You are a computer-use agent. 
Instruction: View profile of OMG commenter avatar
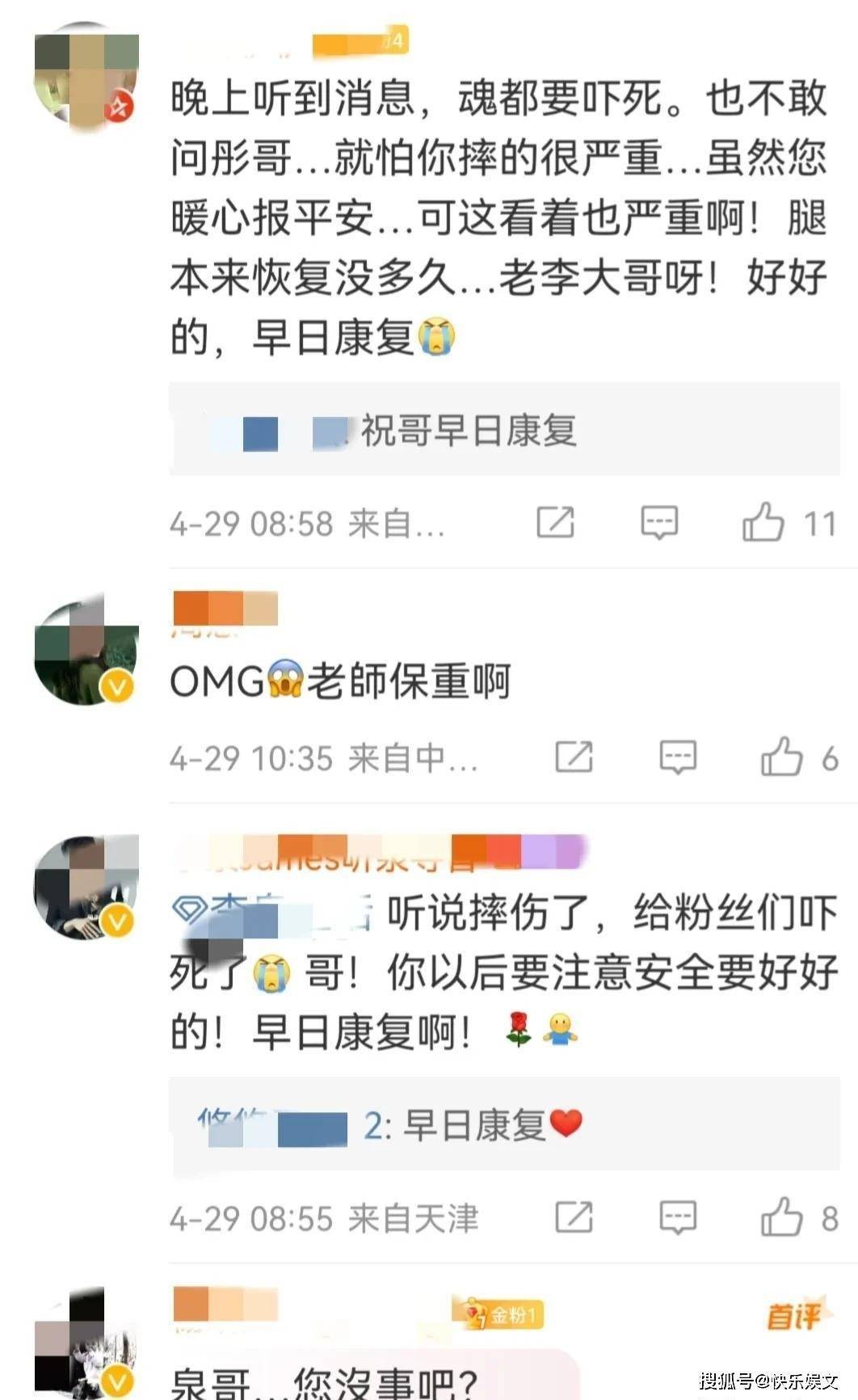(x=86, y=652)
